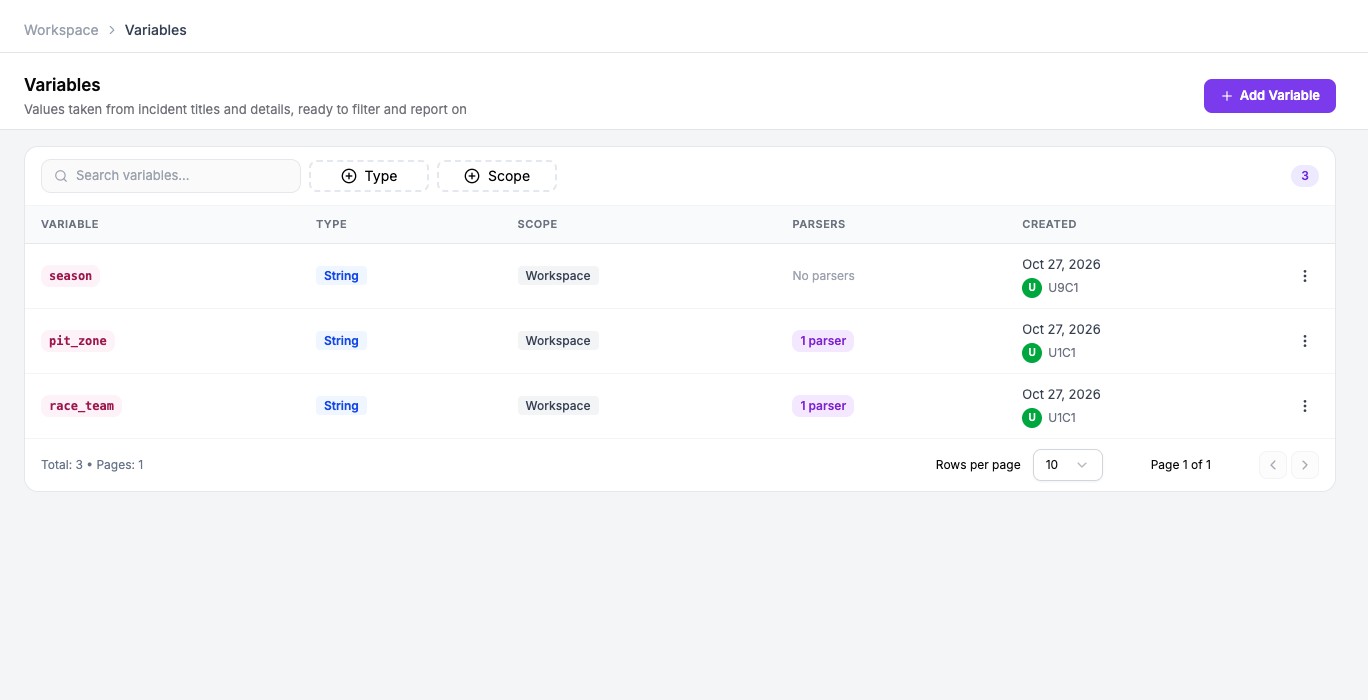Click the No parsers text for season
The width and height of the screenshot is (1368, 700).
point(823,276)
